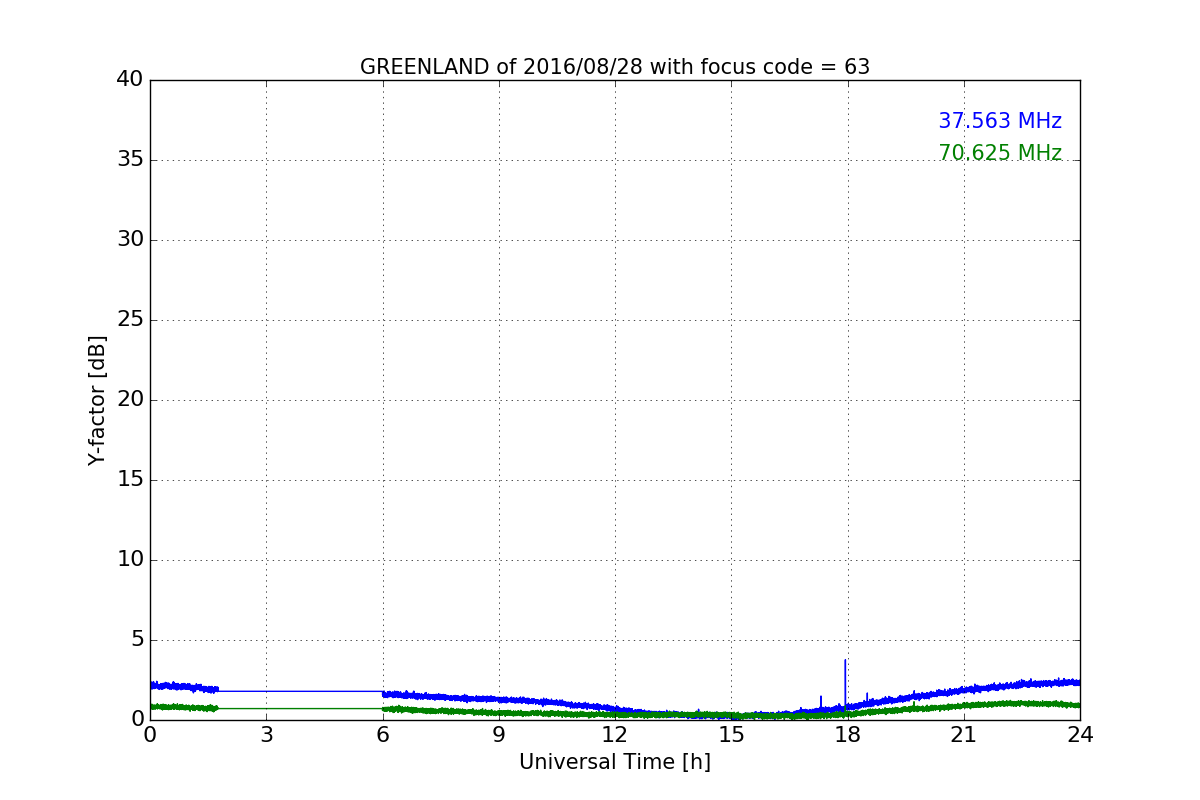1200x800 pixels.
Task: Click y-axis tick label 35
Action: pos(130,159)
